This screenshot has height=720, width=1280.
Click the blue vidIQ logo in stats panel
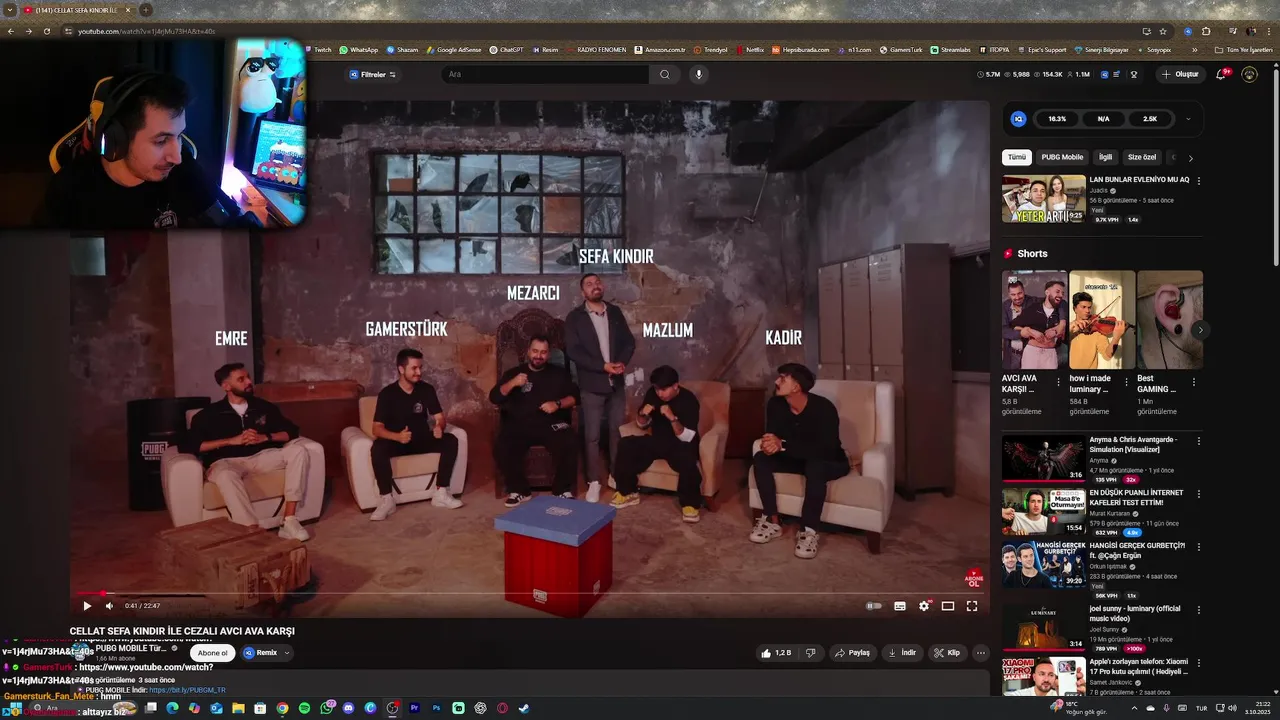pyautogui.click(x=1018, y=119)
